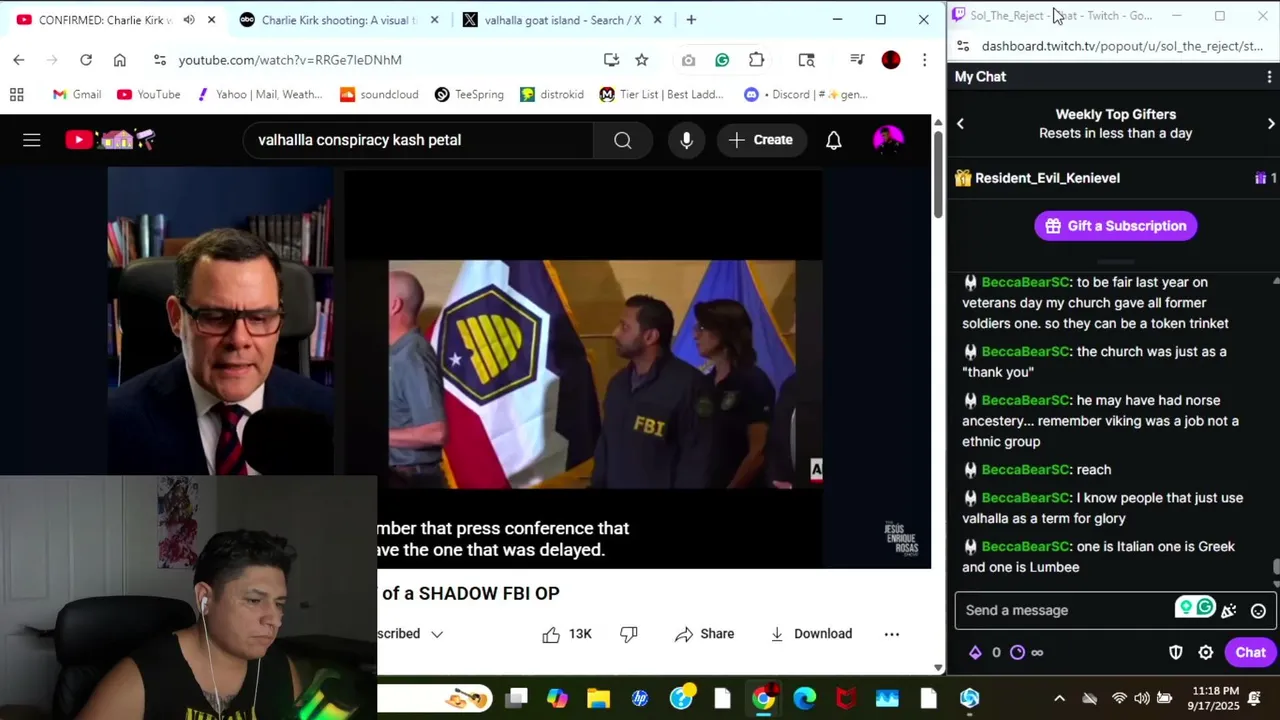This screenshot has height=720, width=1280.
Task: Open Chrome three-dot menu
Action: coord(924,60)
